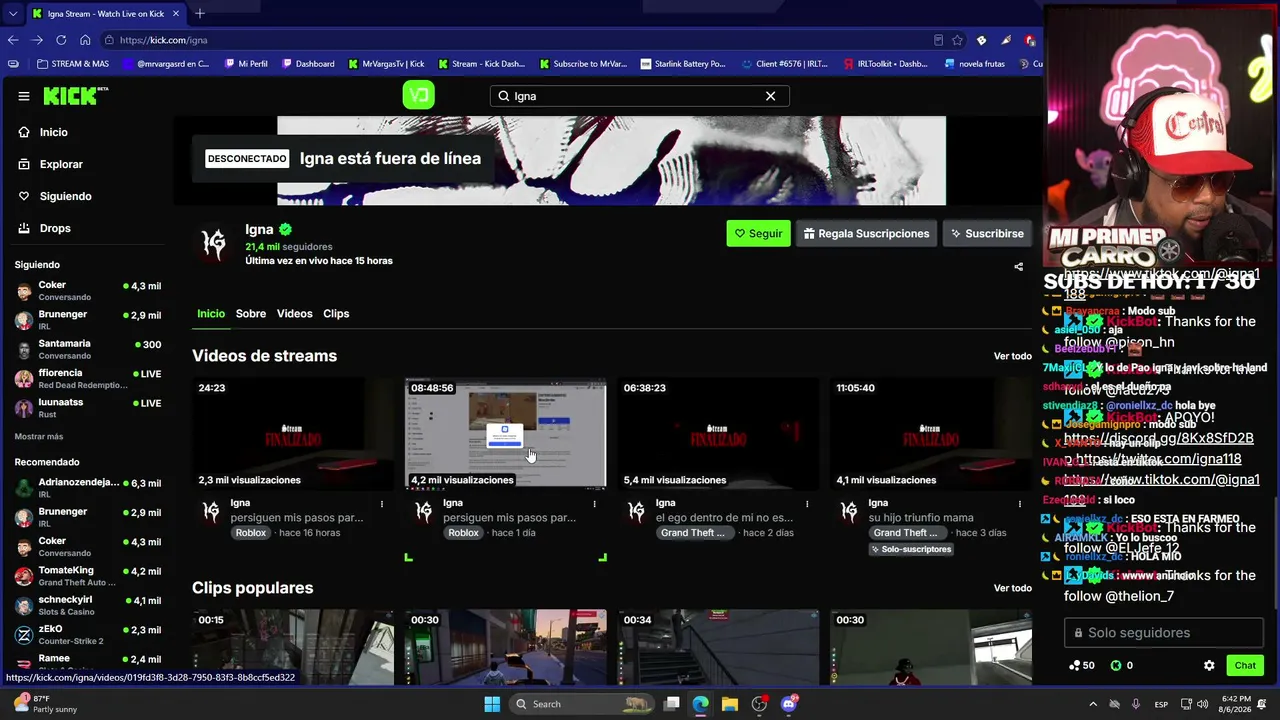Image resolution: width=1280 pixels, height=720 pixels.
Task: Open title 'el ego dentro de mi no es...'
Action: coord(725,518)
